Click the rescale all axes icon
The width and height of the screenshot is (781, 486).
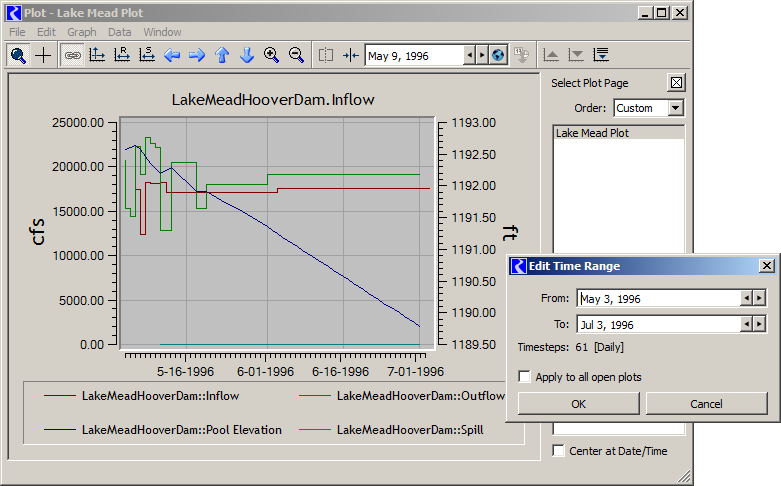click(x=97, y=55)
